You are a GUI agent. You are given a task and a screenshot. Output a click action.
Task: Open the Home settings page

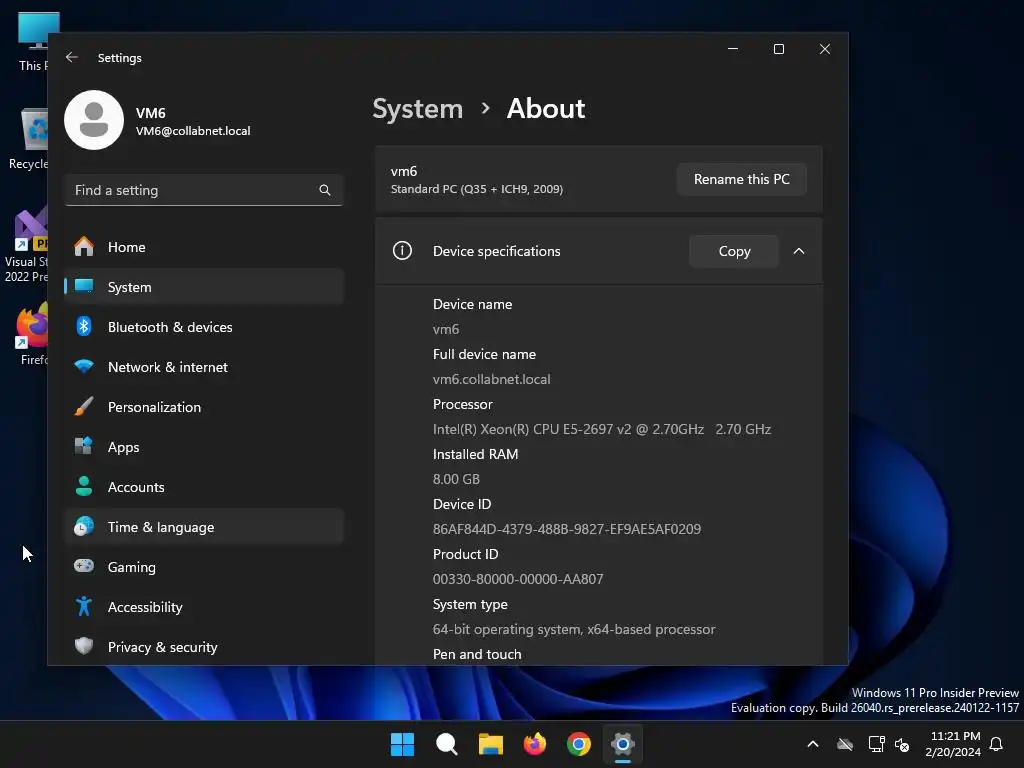click(204, 247)
